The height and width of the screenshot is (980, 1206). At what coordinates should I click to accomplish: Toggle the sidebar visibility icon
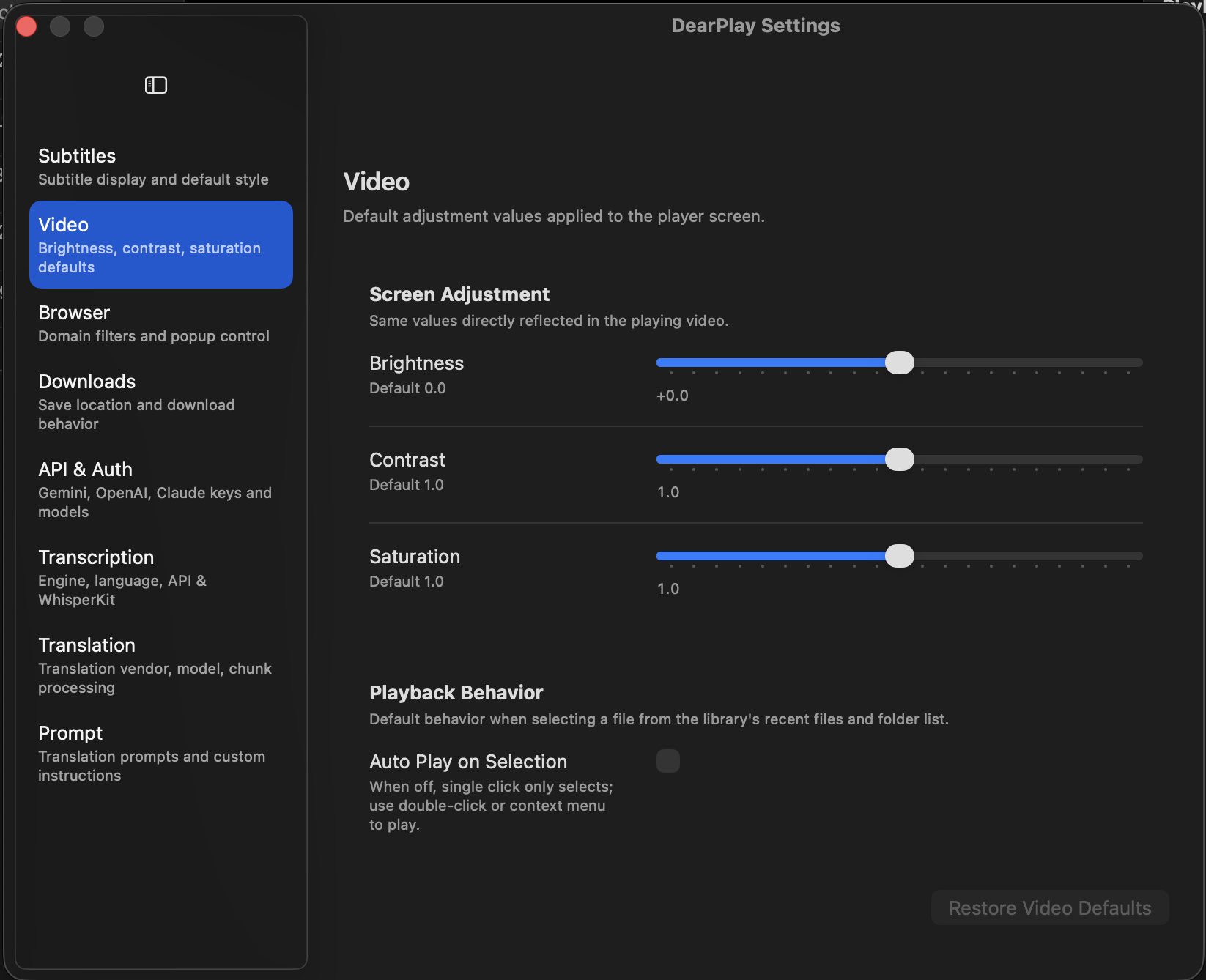[x=156, y=85]
